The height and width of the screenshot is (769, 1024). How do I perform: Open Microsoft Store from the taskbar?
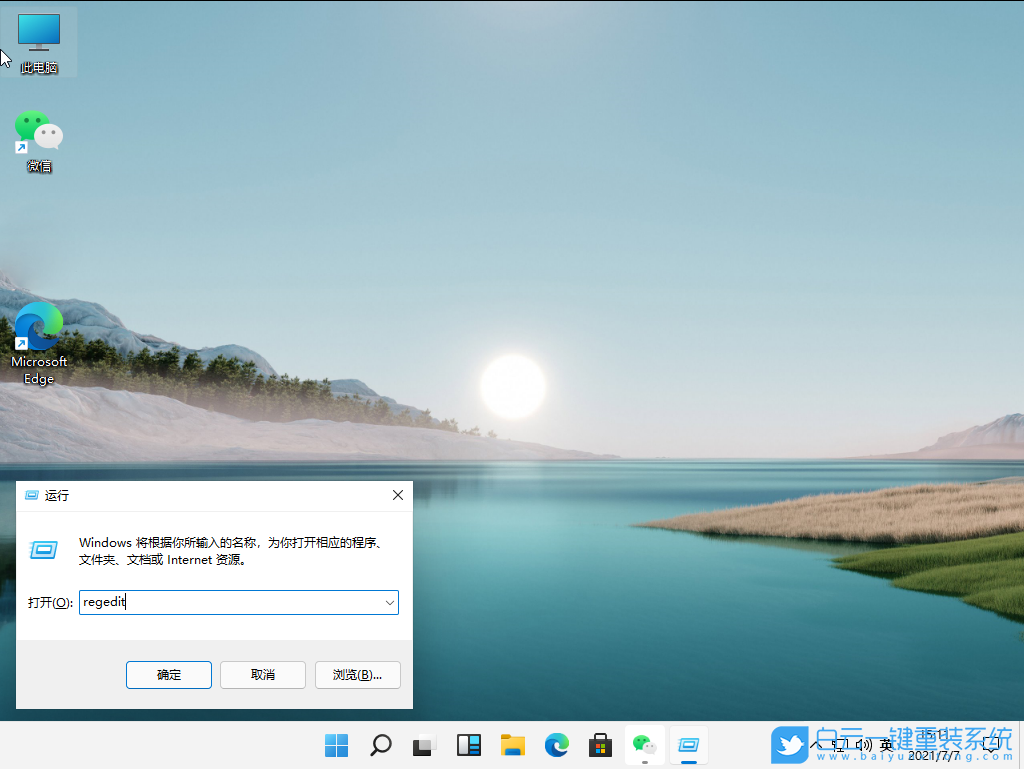(599, 745)
